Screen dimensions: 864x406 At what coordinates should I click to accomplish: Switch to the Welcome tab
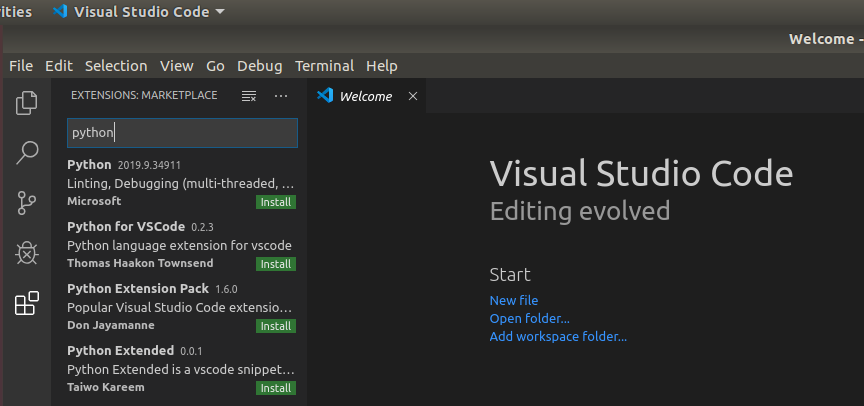(x=366, y=96)
